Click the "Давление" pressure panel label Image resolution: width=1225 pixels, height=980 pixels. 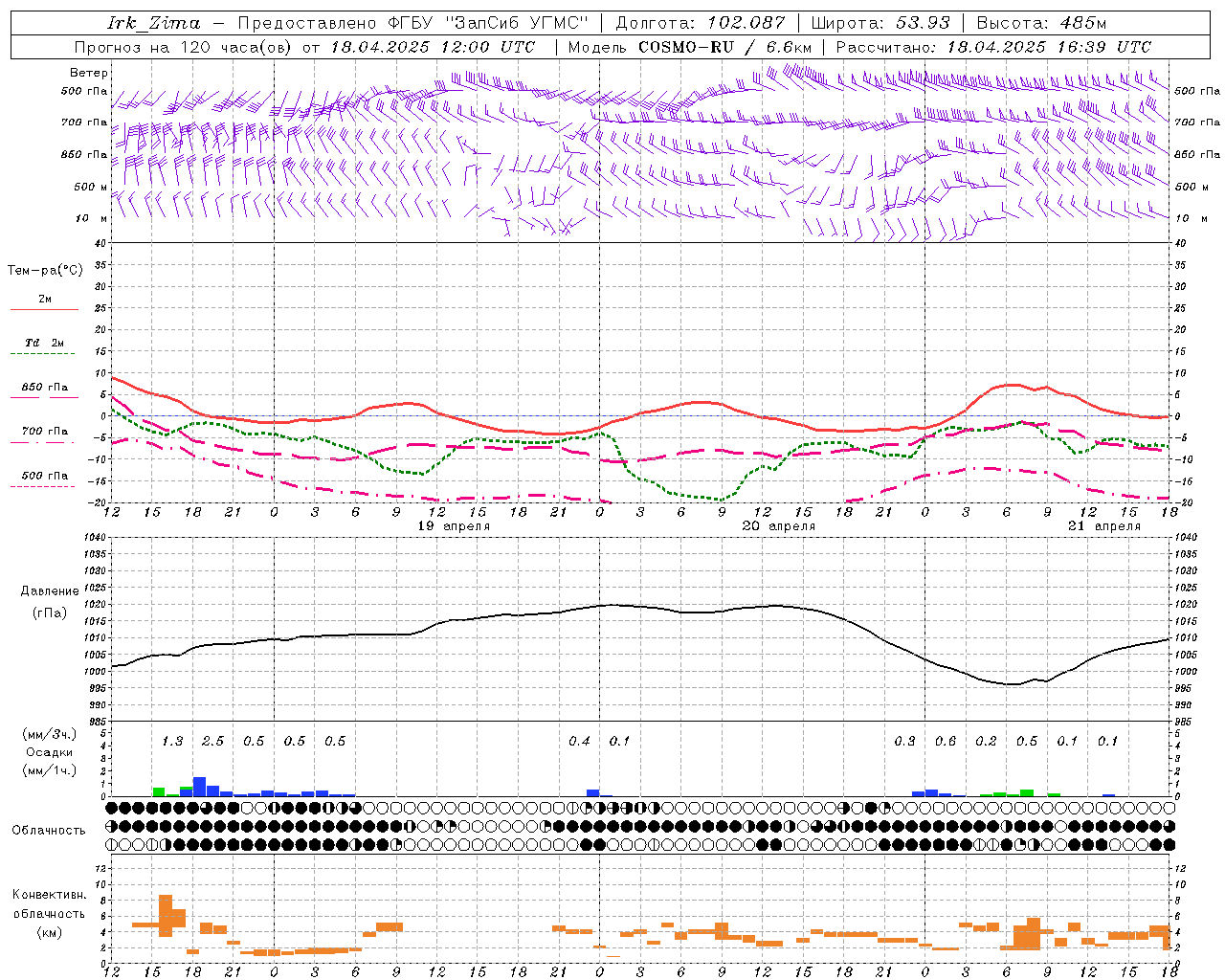pos(49,591)
